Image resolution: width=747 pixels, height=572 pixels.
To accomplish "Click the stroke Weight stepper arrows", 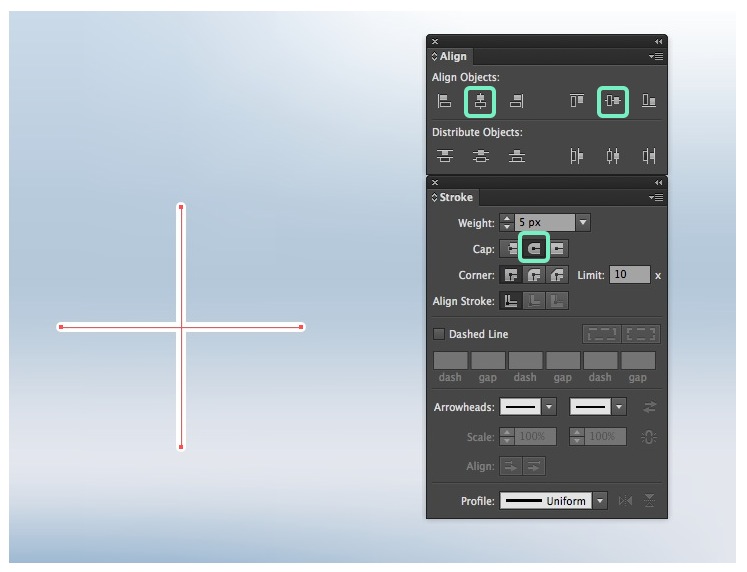I will [506, 222].
